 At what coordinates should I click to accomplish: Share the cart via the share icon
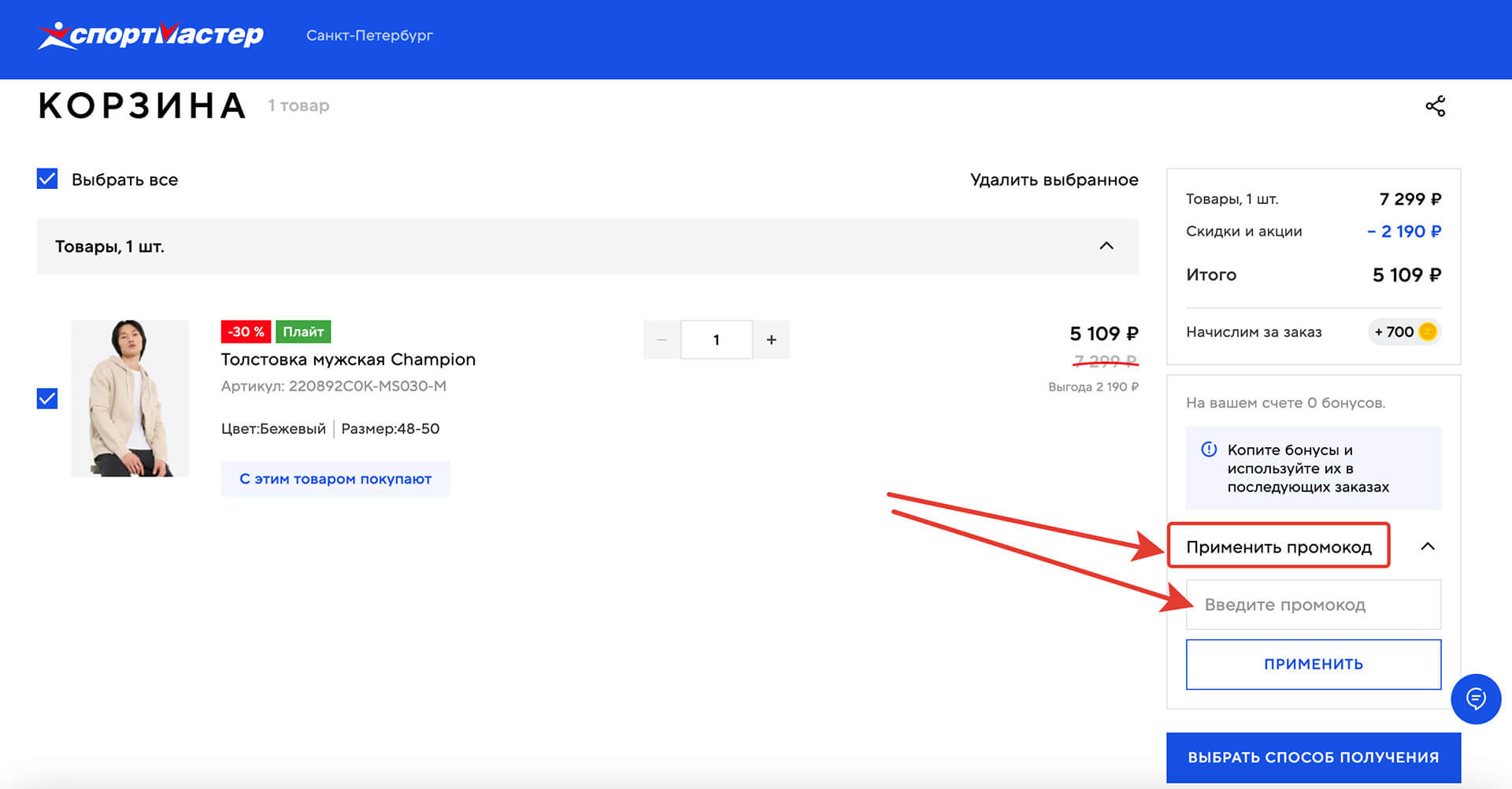(x=1436, y=105)
